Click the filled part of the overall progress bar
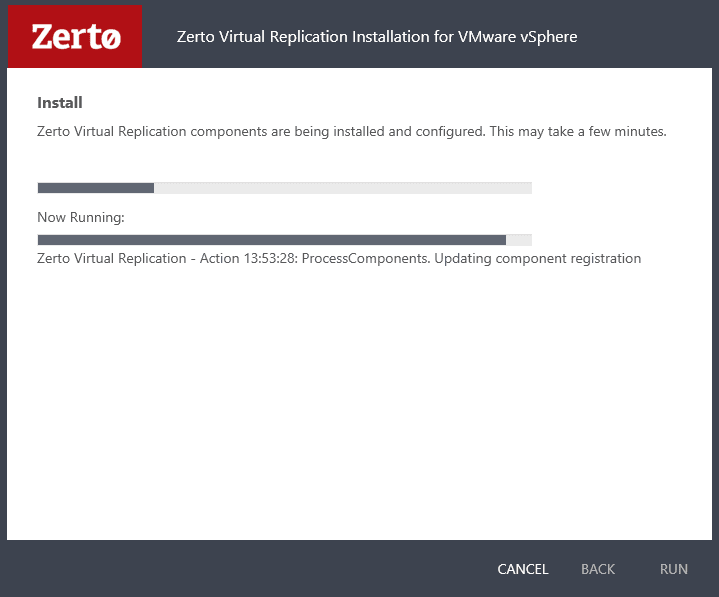 [95, 188]
